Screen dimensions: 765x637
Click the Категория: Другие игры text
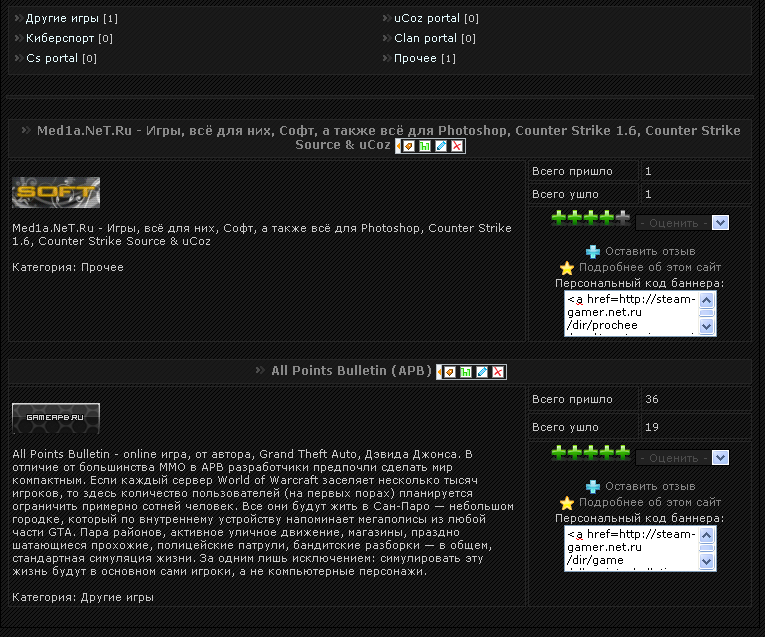(83, 597)
